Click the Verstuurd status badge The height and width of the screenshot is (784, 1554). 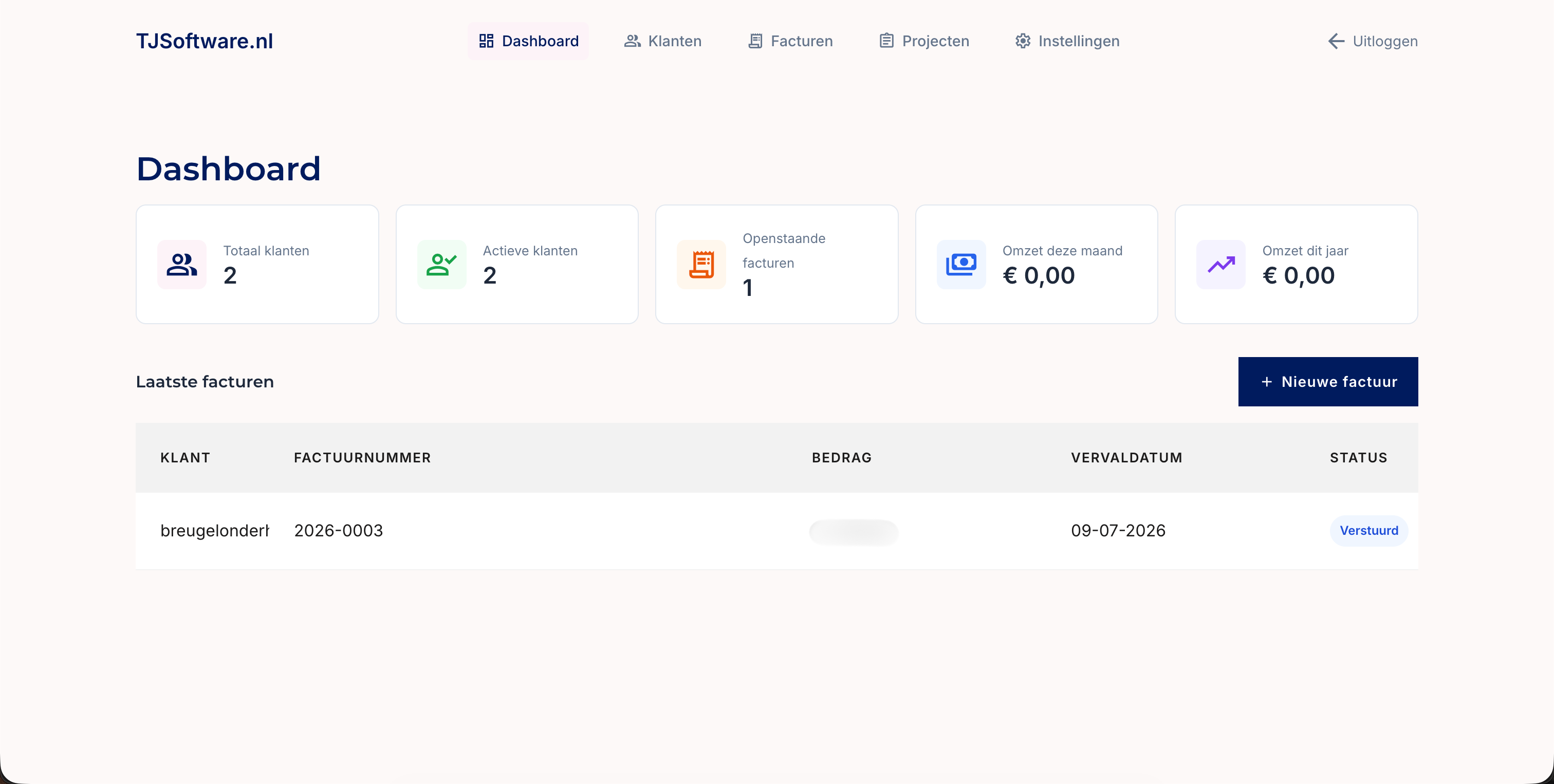1369,531
